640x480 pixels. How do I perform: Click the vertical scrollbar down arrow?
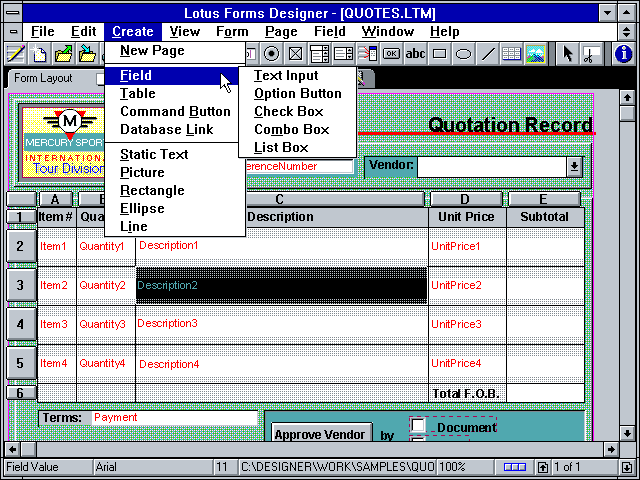point(627,433)
